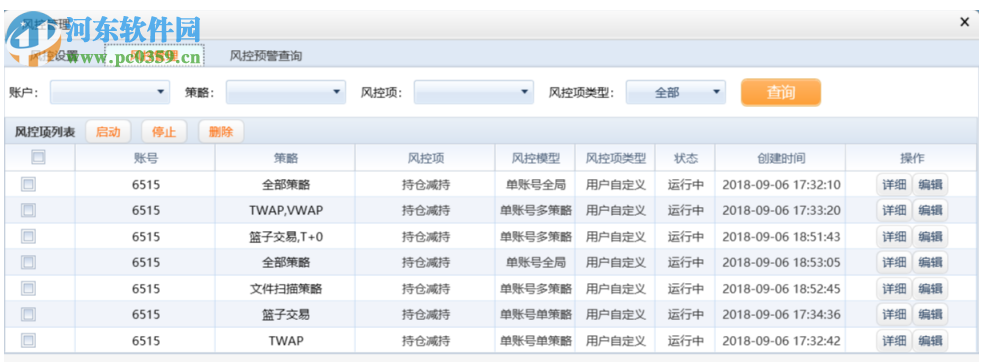Image resolution: width=989 pixels, height=362 pixels.
Task: Select the cell reading TWAP,VWAP
Action: pyautogui.click(x=285, y=211)
